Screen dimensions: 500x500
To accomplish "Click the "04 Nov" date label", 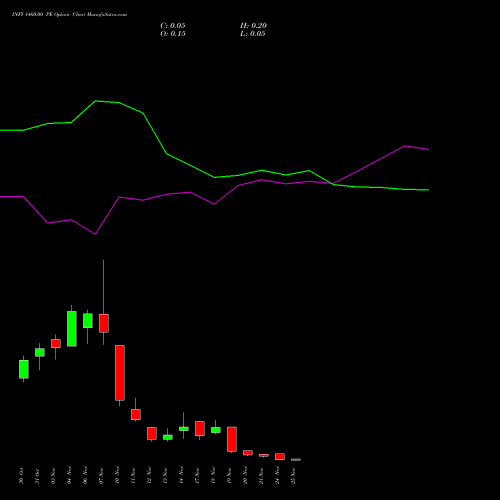I will coord(69,476).
